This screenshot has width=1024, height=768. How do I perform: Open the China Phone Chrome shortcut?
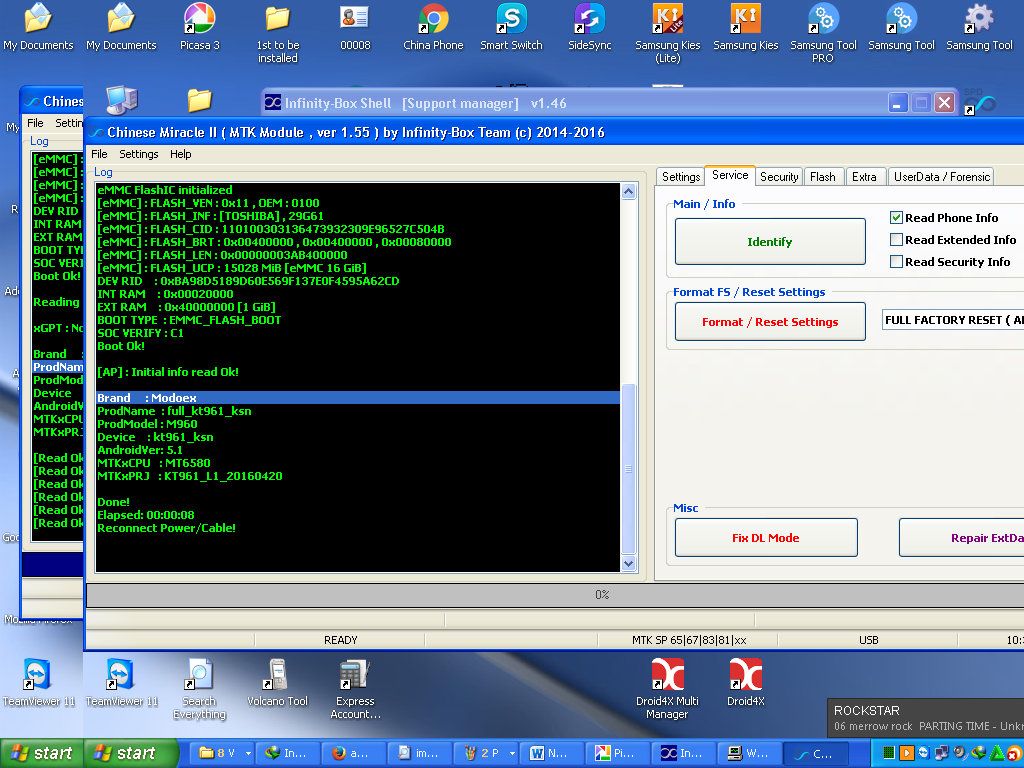pyautogui.click(x=433, y=20)
